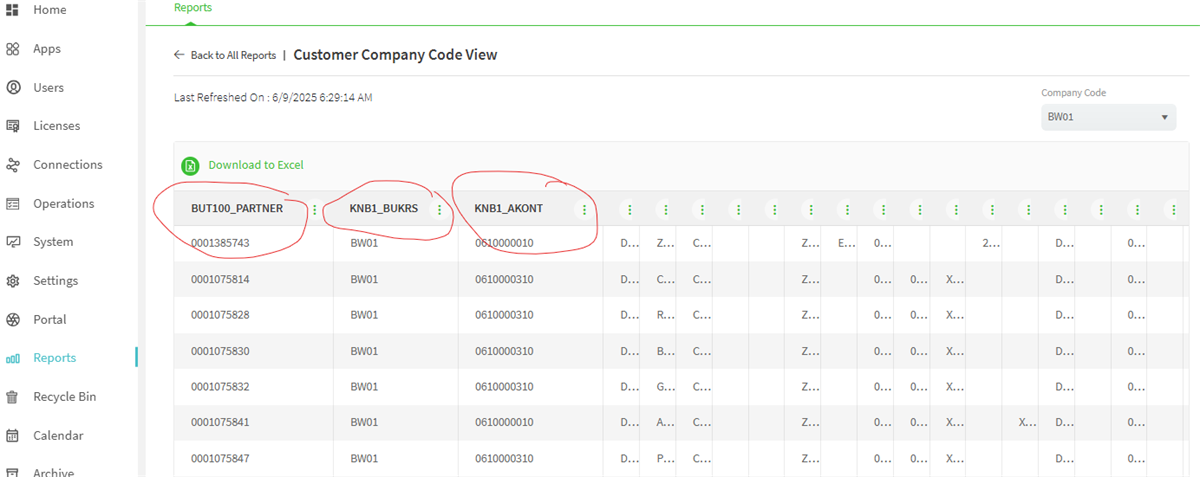Switch to the Reports tab at top
The height and width of the screenshot is (477, 1200).
pos(193,8)
